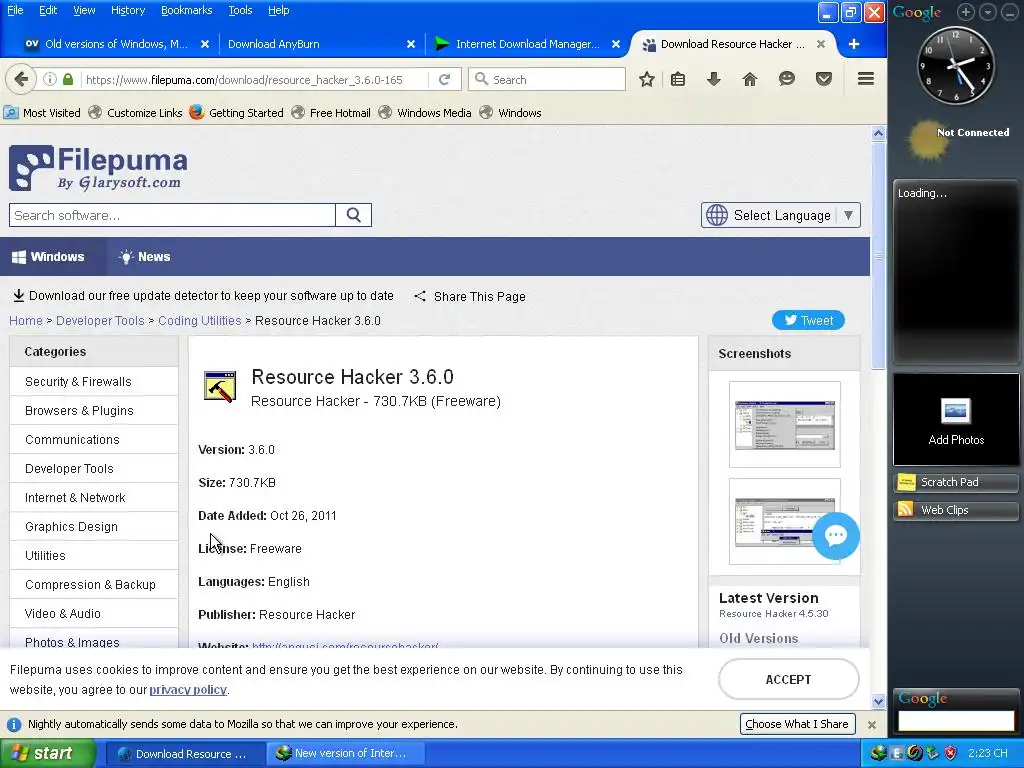Click the Tweet button
This screenshot has height=768, width=1024.
tap(808, 321)
